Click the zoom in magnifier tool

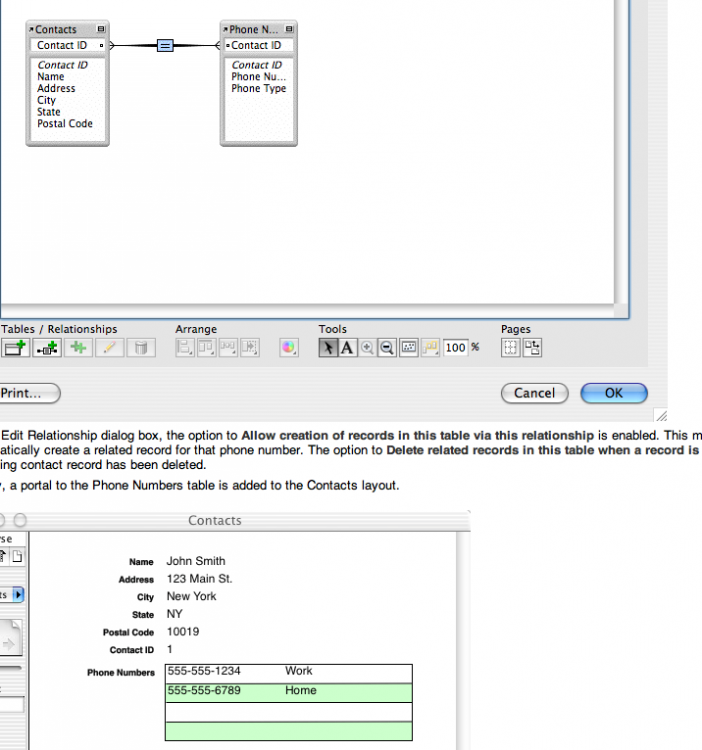coord(368,348)
